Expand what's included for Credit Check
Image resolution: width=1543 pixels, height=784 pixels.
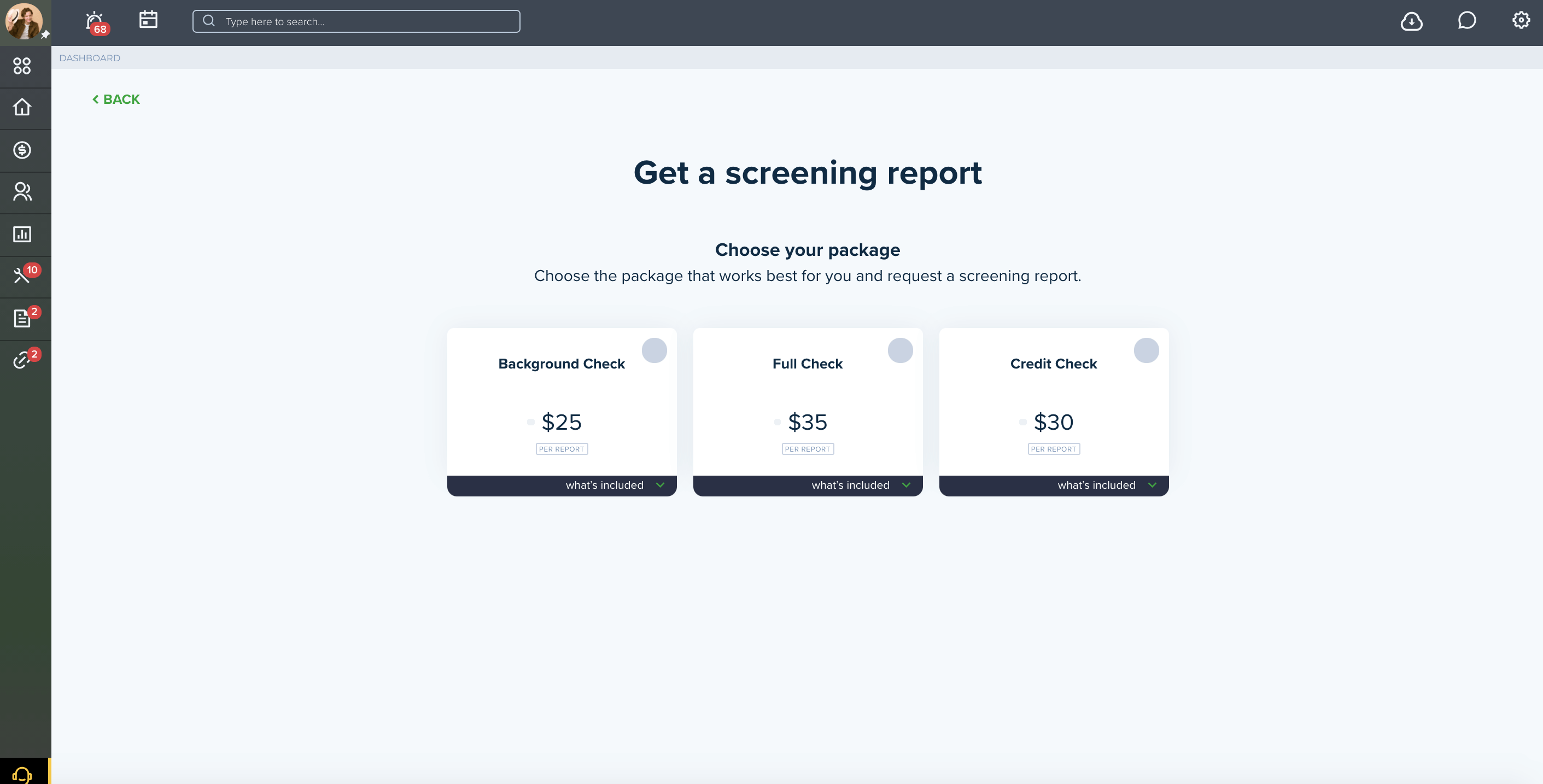[x=1054, y=485]
